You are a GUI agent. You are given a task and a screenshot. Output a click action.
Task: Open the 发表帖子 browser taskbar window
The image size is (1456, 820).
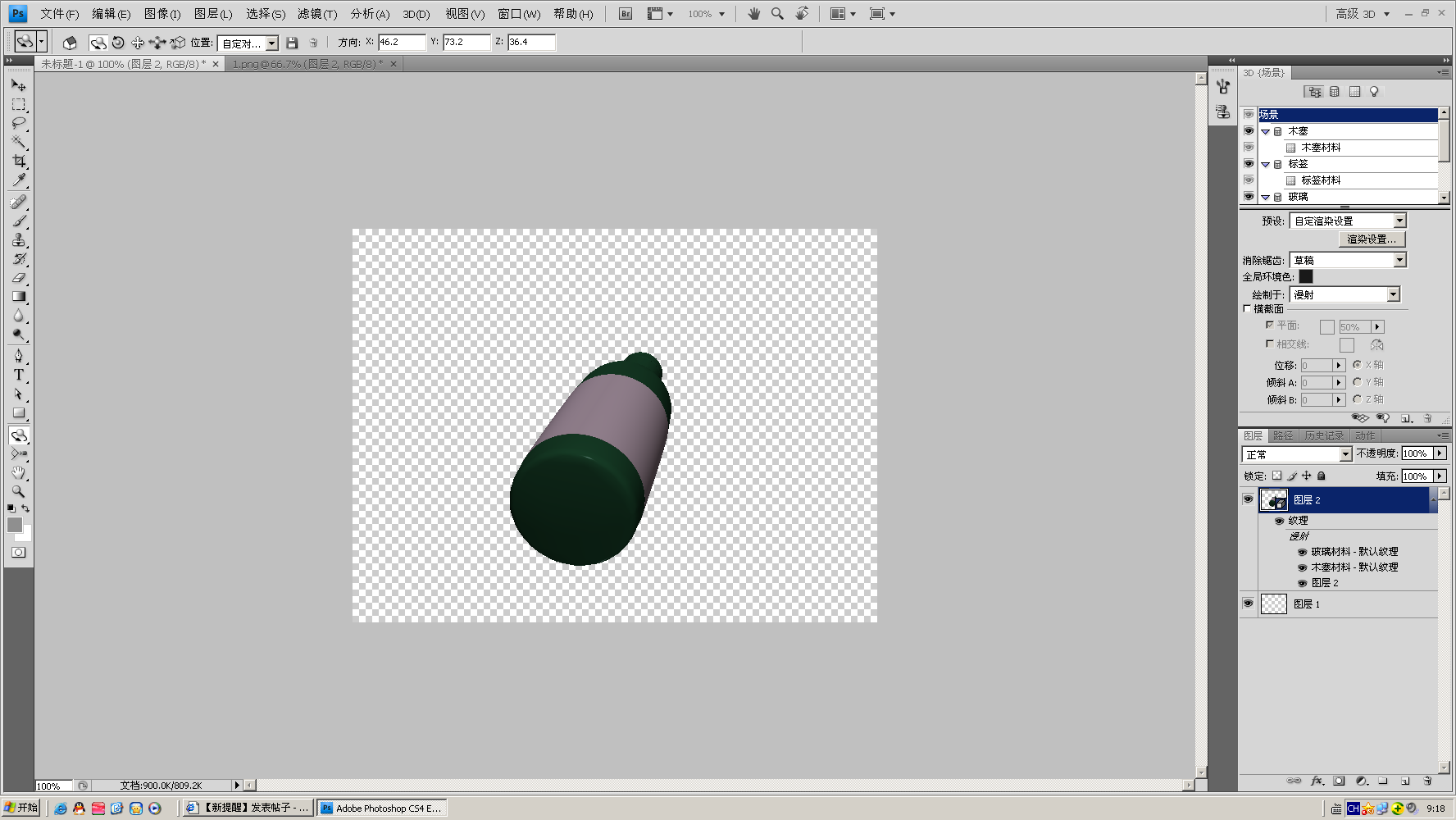(248, 808)
